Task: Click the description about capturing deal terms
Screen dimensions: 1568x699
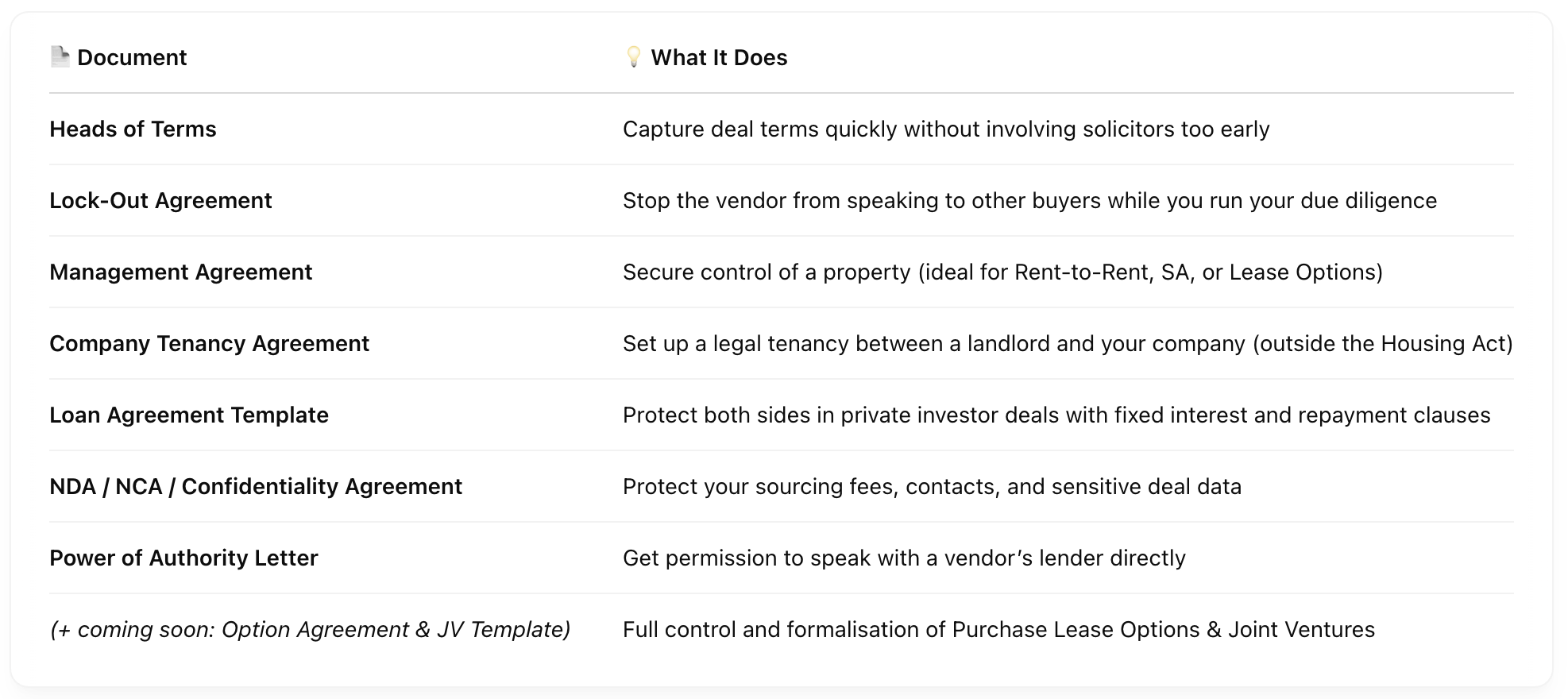Action: (946, 129)
